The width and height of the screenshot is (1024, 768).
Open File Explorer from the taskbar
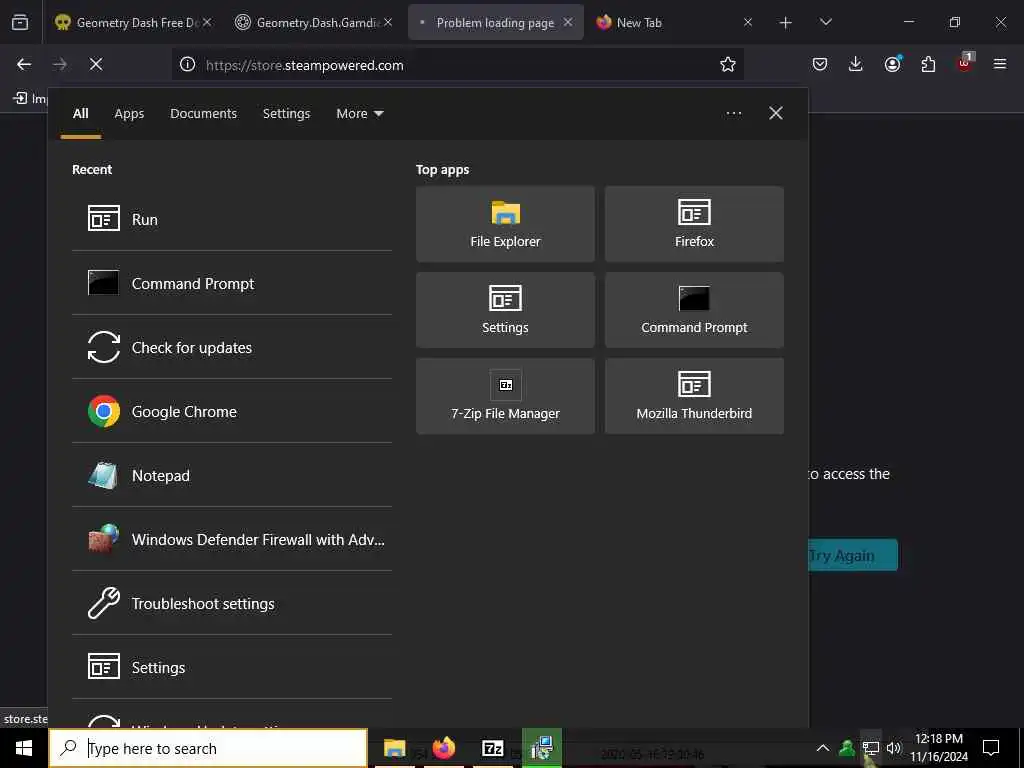394,748
